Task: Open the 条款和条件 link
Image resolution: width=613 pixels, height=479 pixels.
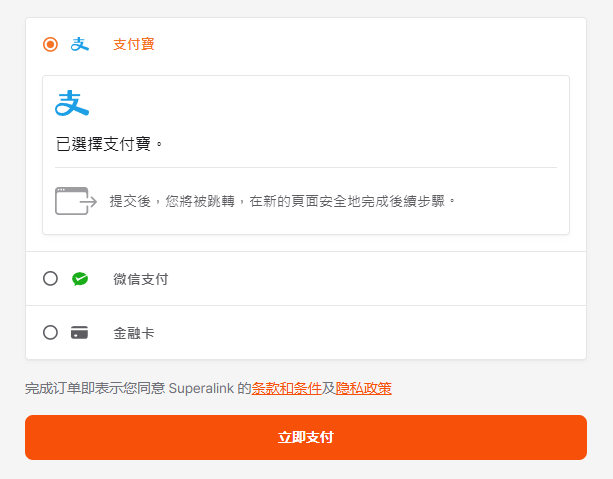Action: coord(287,388)
